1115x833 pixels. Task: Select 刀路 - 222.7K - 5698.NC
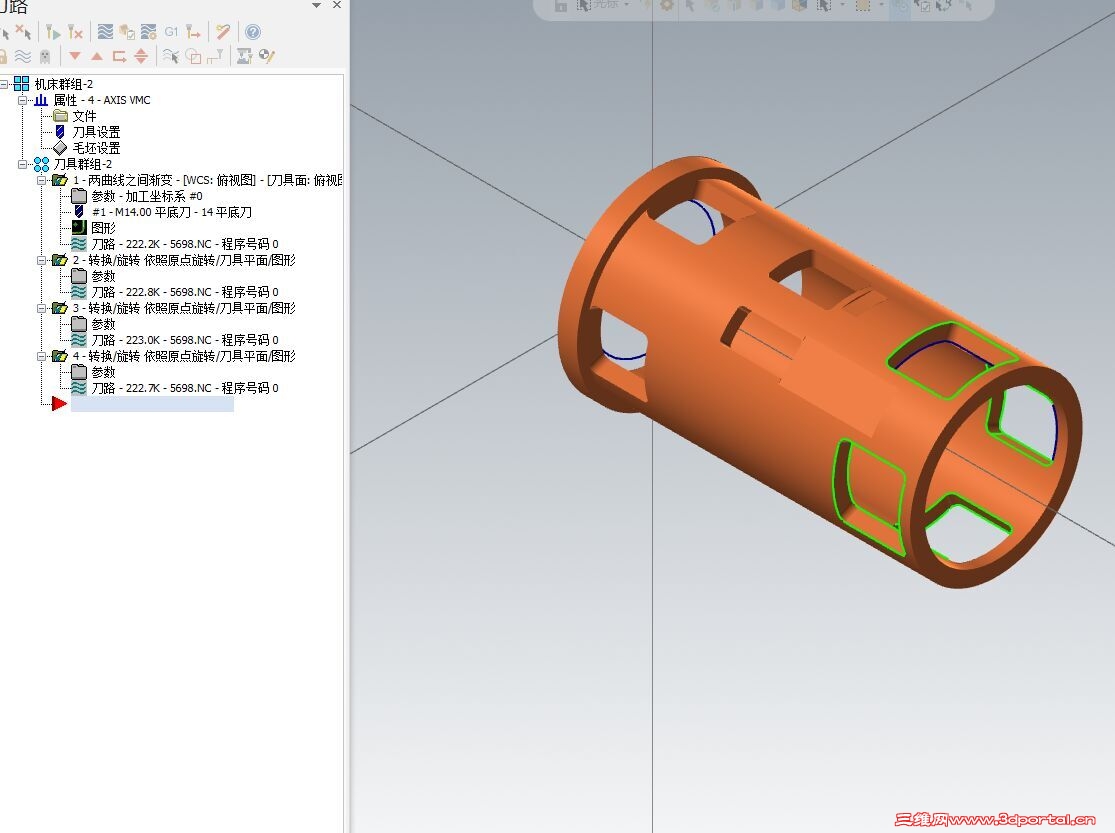185,388
